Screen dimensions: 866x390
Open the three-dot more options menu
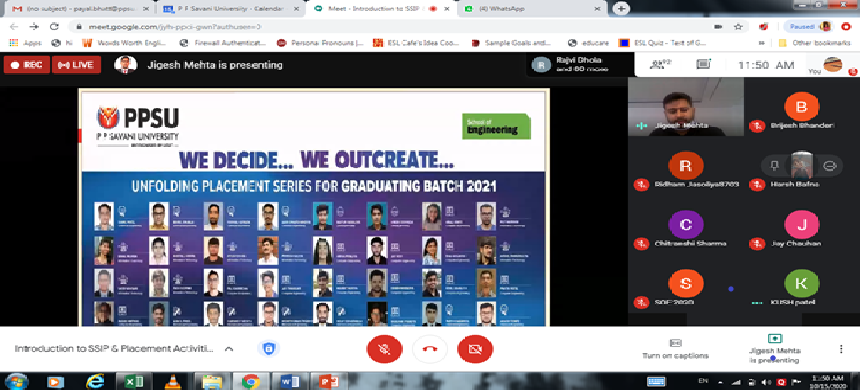pyautogui.click(x=841, y=349)
